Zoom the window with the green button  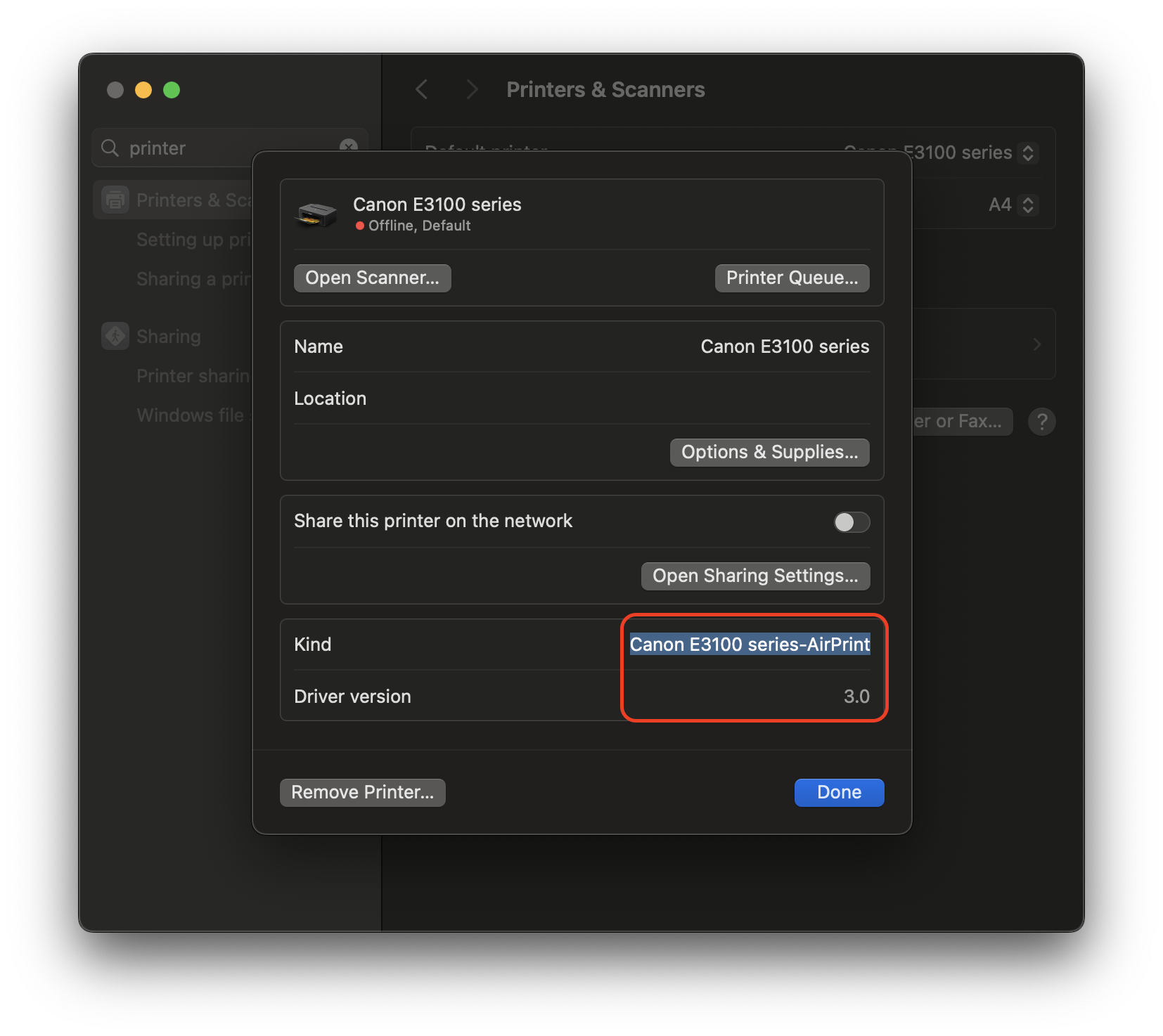[x=172, y=90]
